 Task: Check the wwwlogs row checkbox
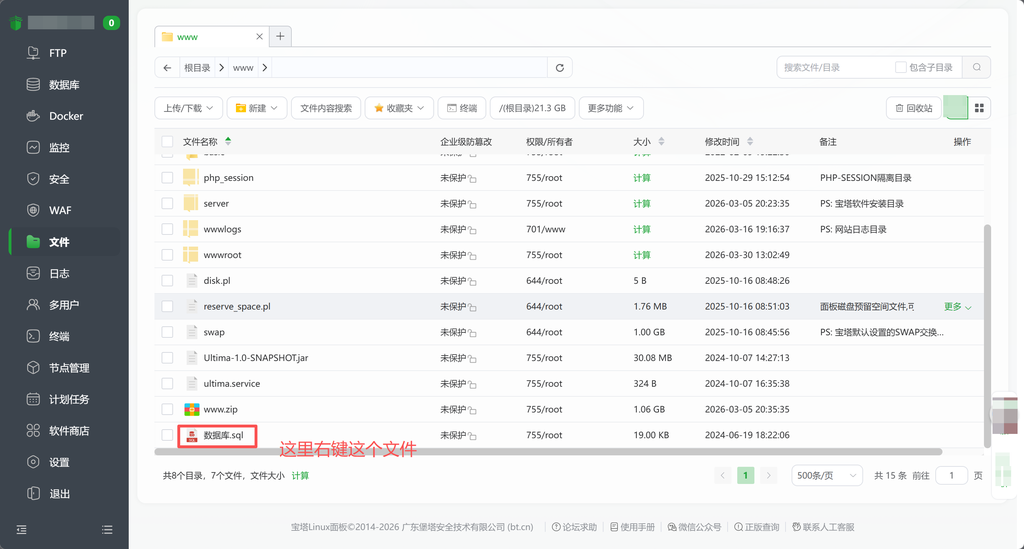coord(167,229)
